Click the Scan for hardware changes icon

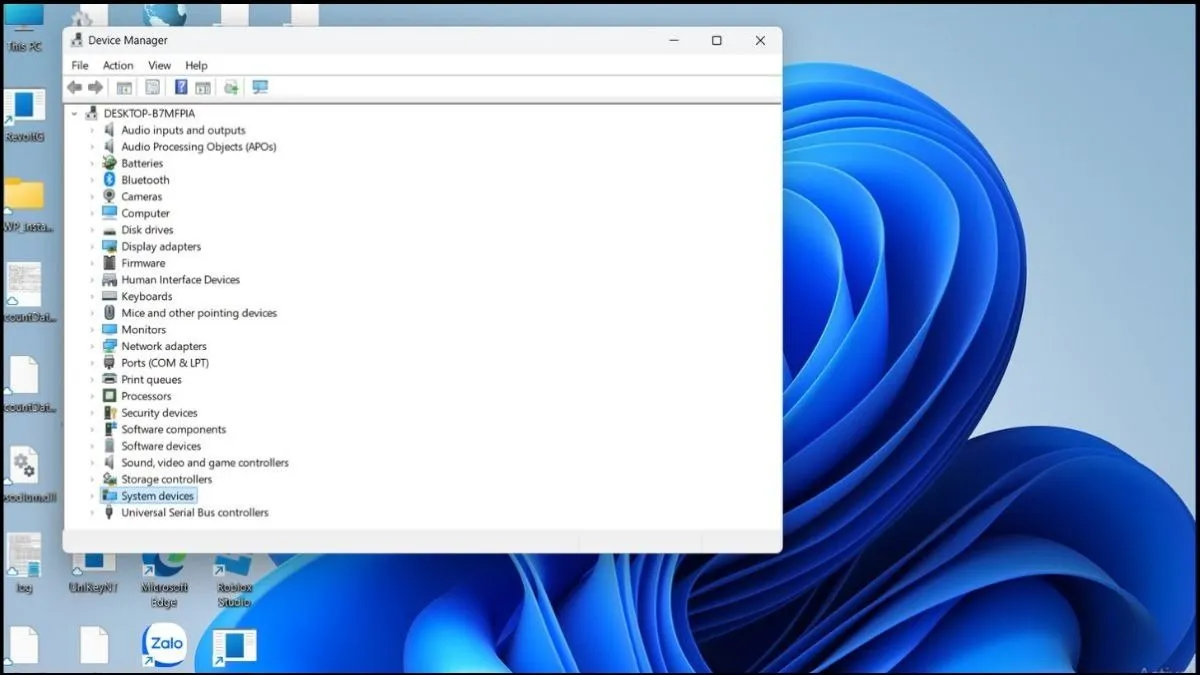pos(231,87)
